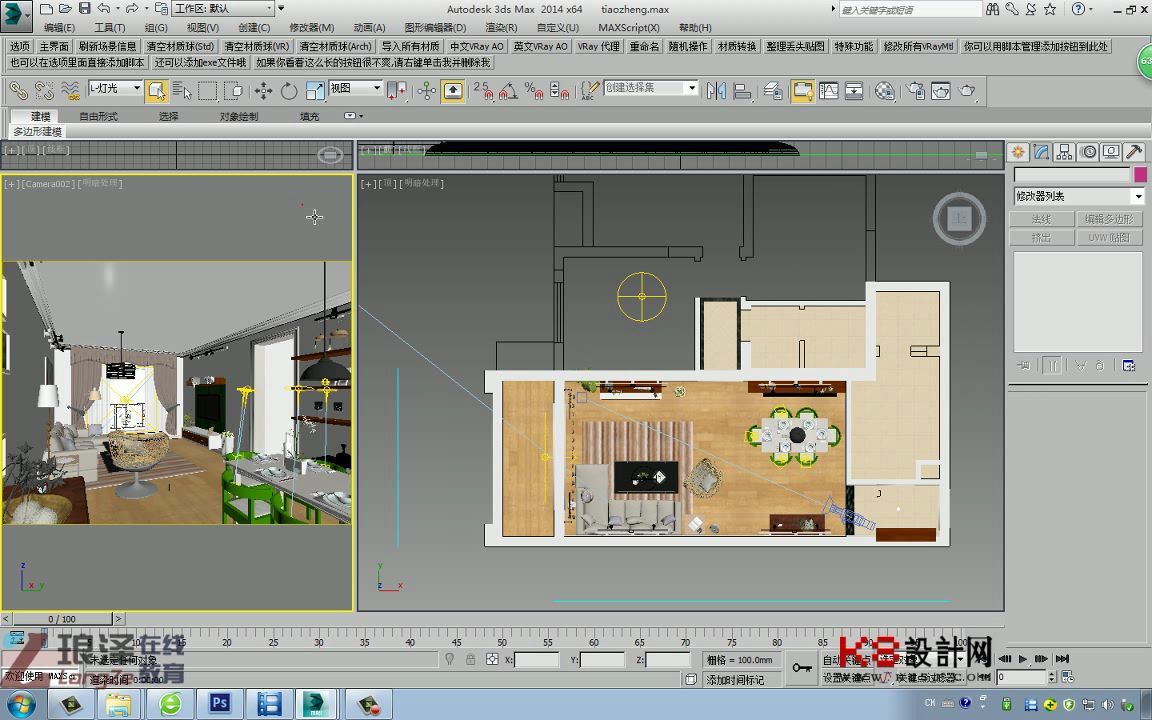
Task: Toggle Keyboard Shortcut Override button
Action: pyautogui.click(x=453, y=90)
